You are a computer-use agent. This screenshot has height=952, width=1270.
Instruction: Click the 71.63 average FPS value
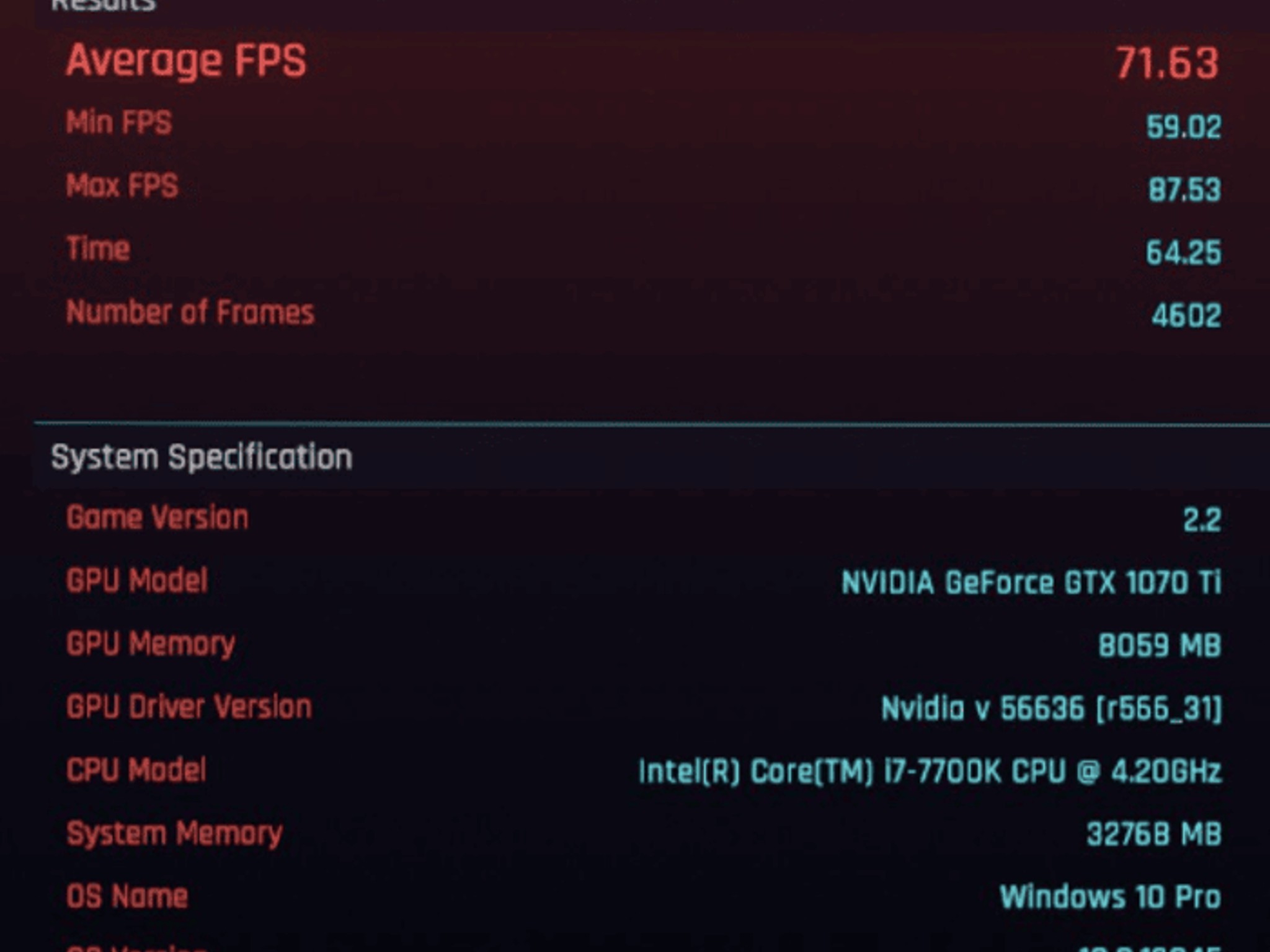point(1168,63)
